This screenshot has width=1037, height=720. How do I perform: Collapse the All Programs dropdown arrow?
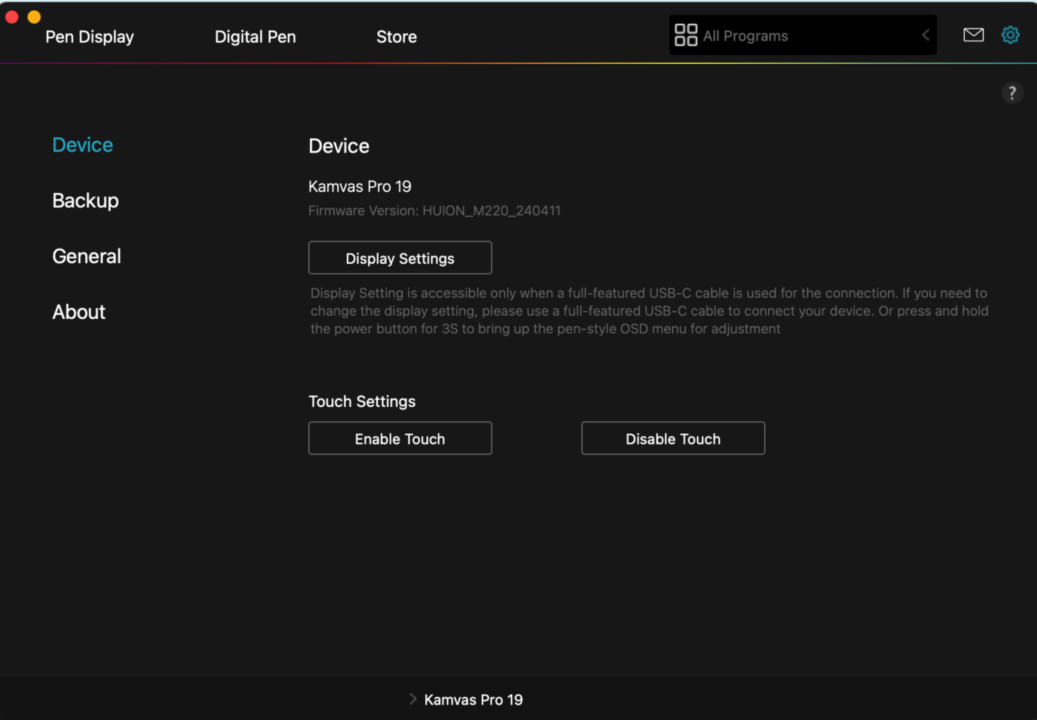click(925, 35)
